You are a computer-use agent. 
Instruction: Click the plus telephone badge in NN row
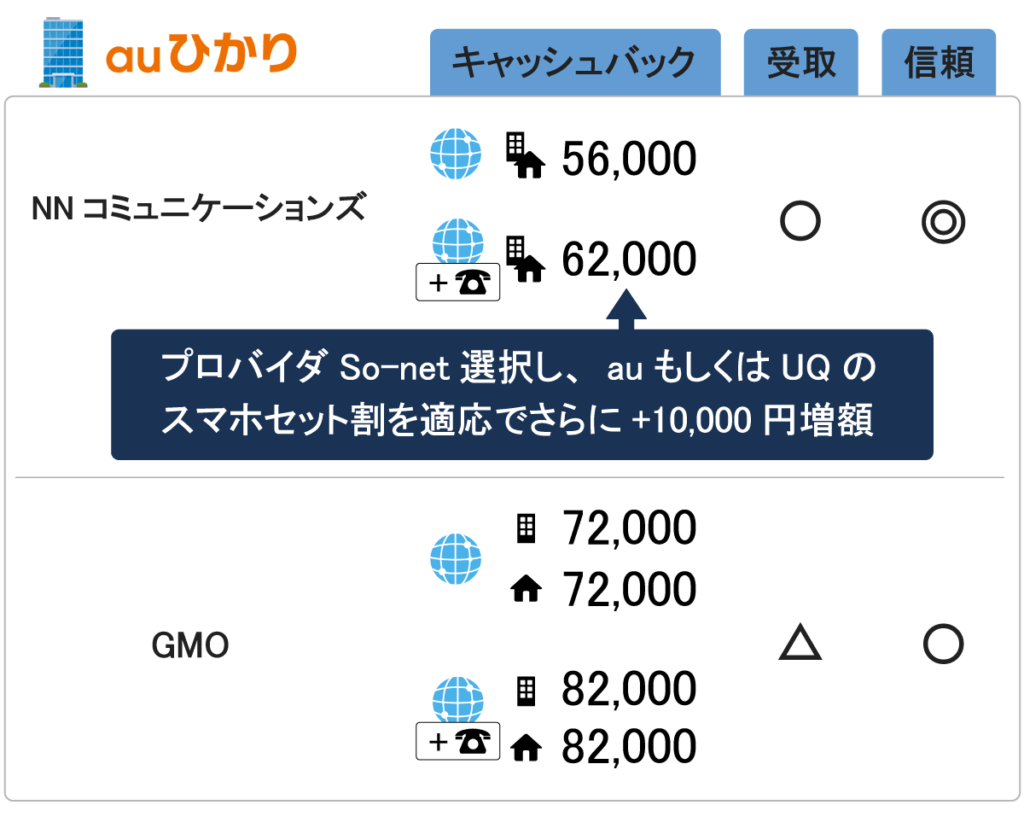point(458,282)
